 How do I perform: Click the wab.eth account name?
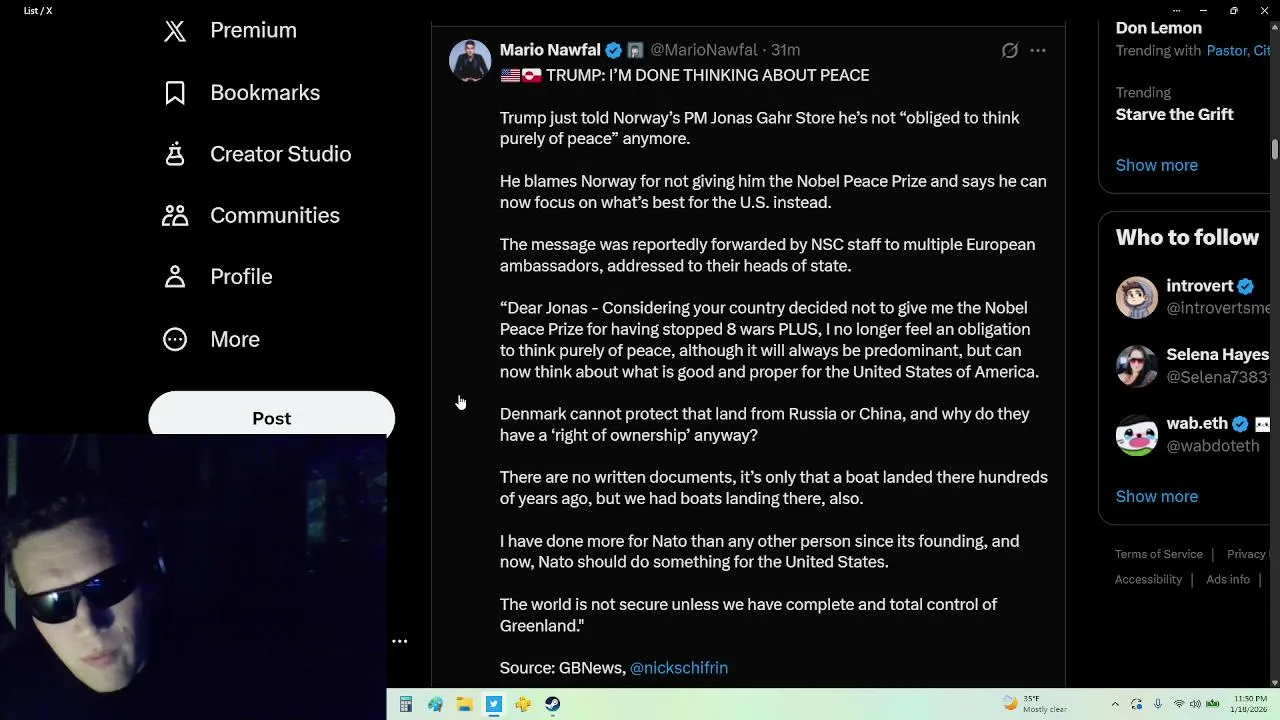[x=1197, y=424]
